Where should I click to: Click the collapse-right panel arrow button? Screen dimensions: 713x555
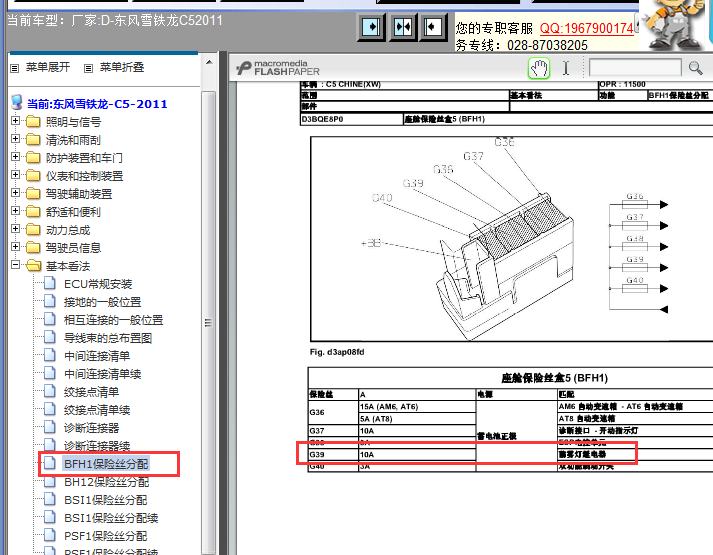(371, 27)
